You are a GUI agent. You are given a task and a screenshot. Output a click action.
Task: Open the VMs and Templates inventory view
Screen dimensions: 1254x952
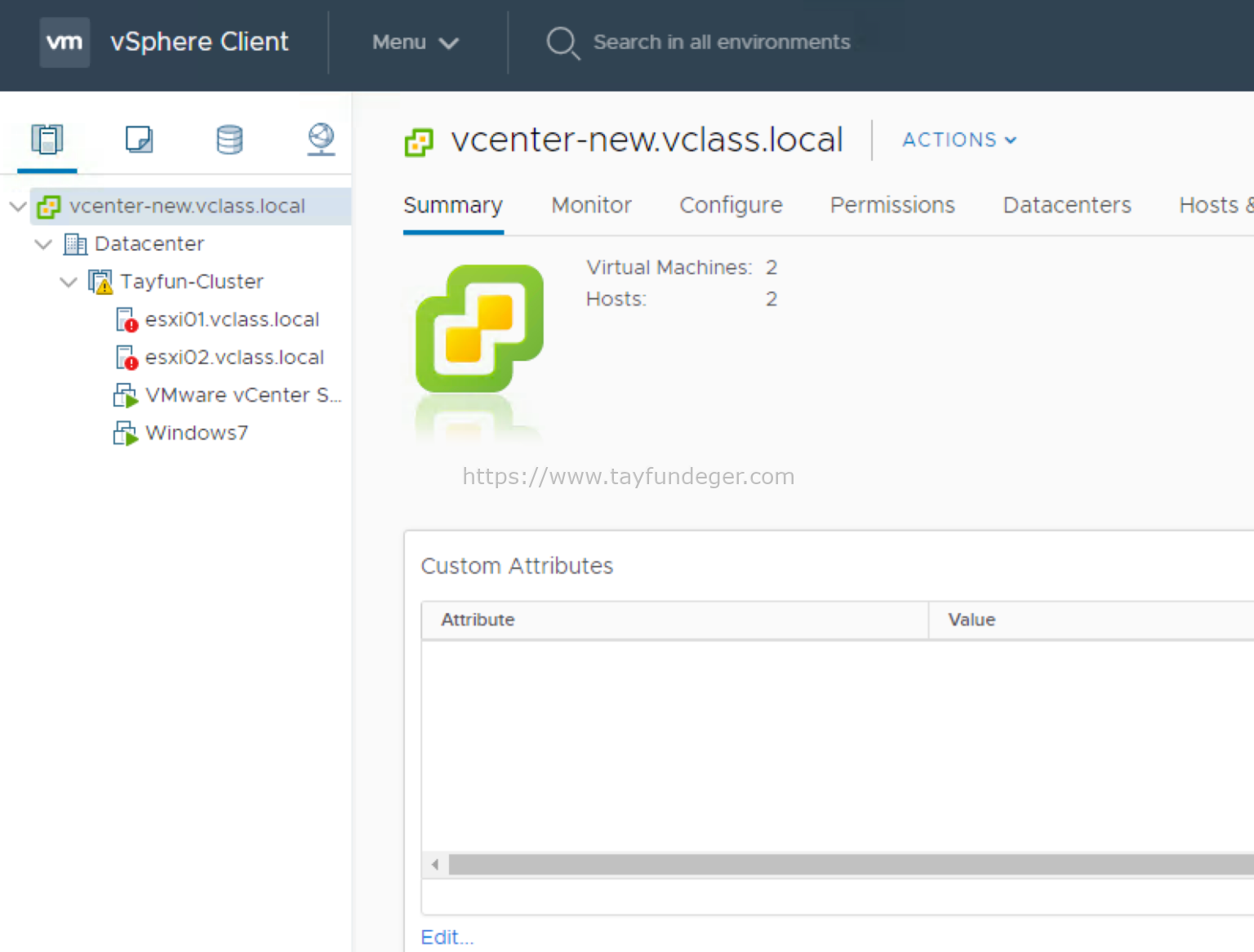(x=139, y=139)
